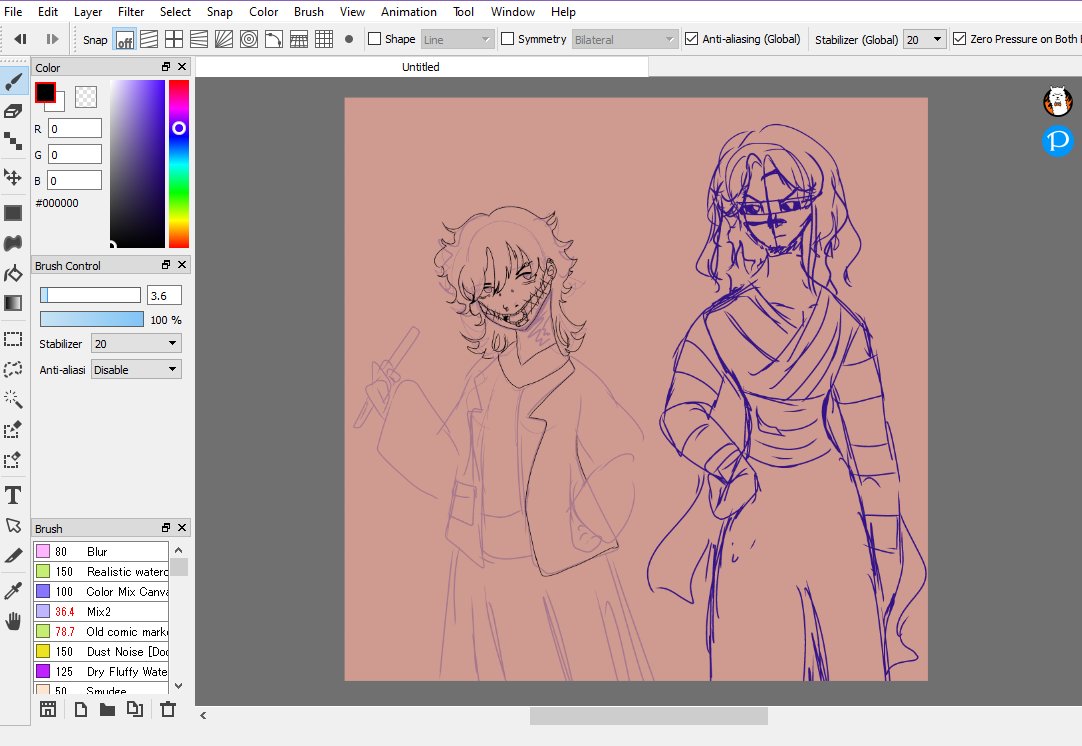1082x746 pixels.
Task: Open the Shape Line dropdown
Action: (x=458, y=39)
